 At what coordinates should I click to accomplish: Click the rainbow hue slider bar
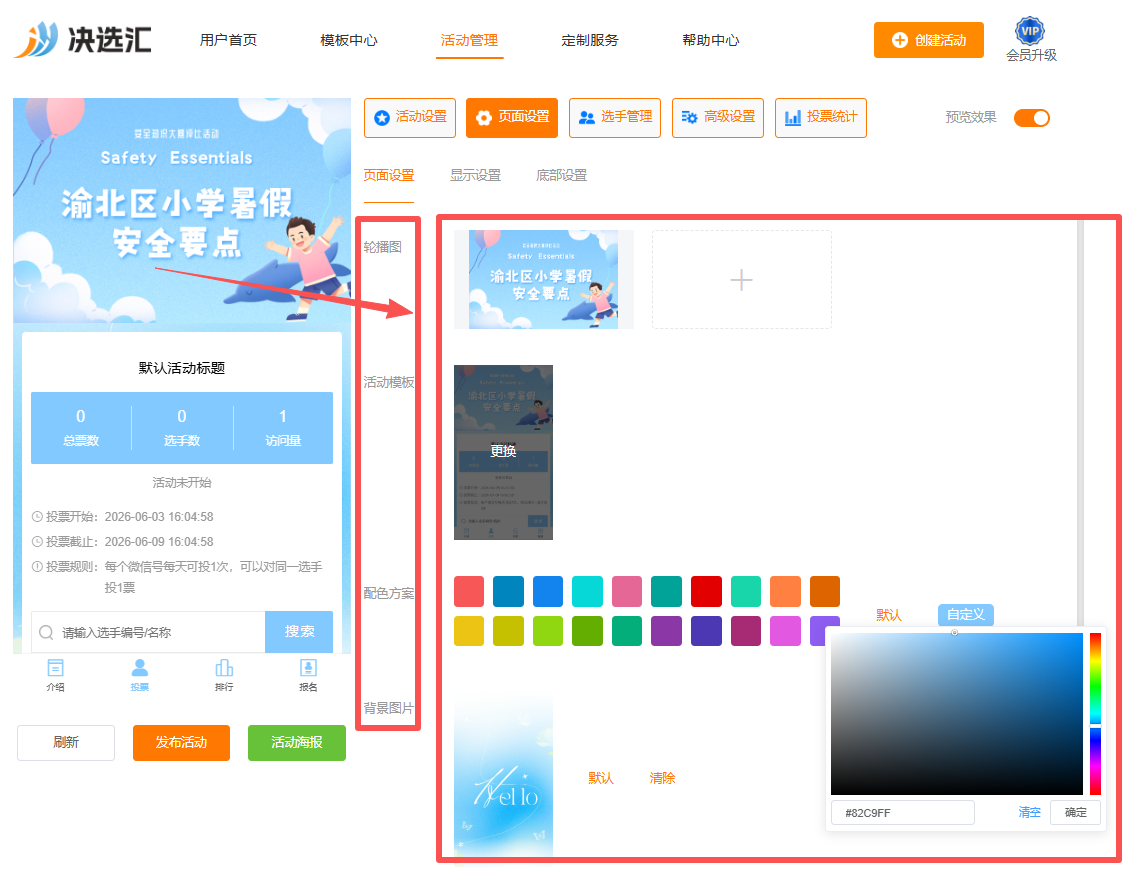[1095, 713]
